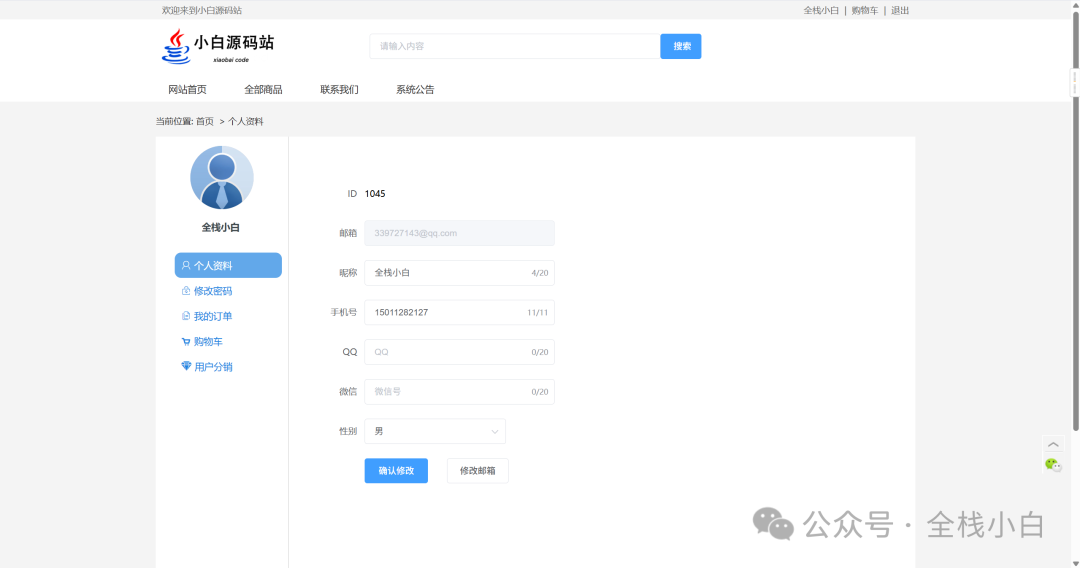Click the 微信号 input field

pyautogui.click(x=459, y=392)
